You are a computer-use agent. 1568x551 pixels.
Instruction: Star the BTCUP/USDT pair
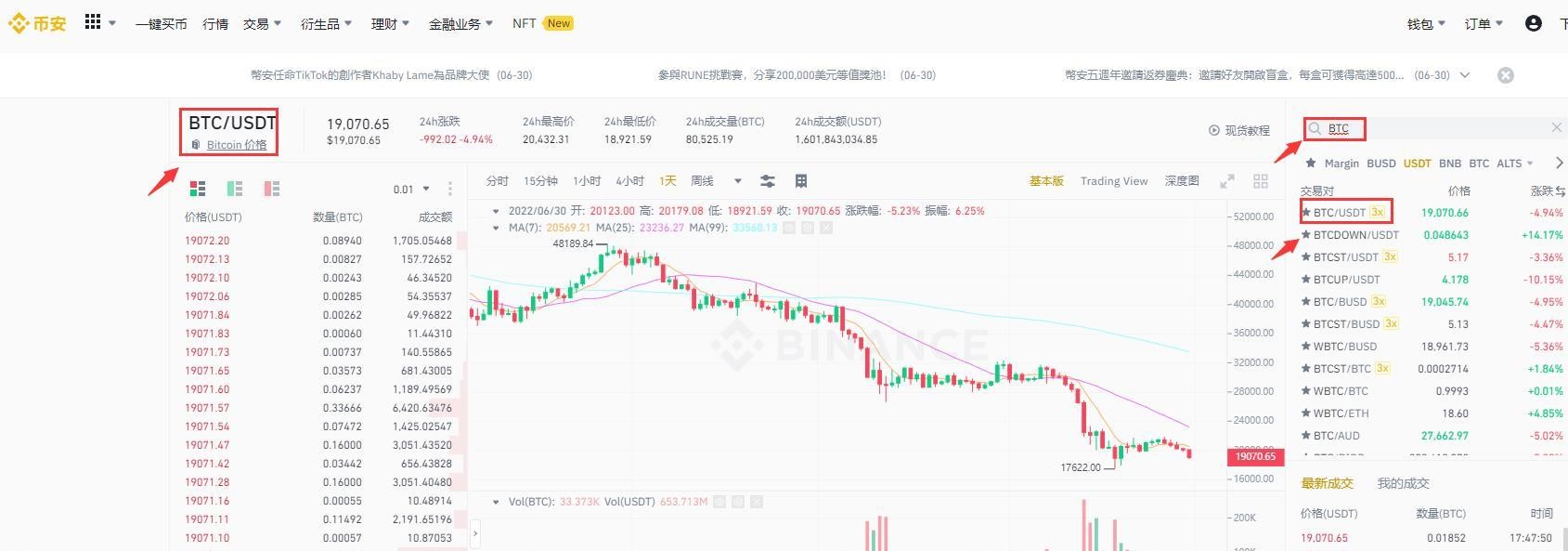click(x=1306, y=280)
